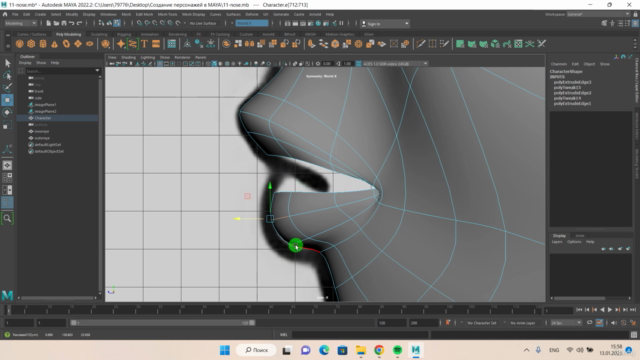Select polyTweak15 in the inputs list
The height and width of the screenshot is (360, 640).
(x=567, y=87)
